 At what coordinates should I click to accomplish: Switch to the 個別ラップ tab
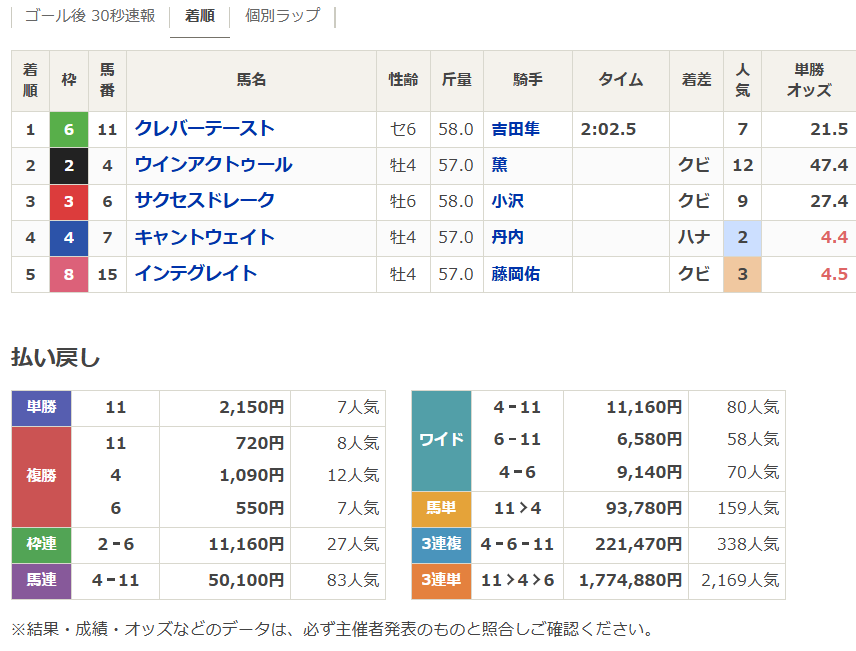[x=282, y=15]
